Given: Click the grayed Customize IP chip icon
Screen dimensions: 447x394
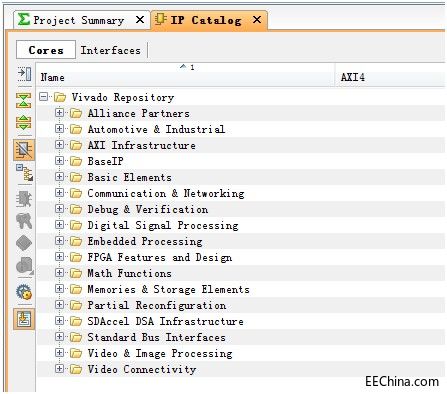Looking at the screenshot, I should pos(24,199).
